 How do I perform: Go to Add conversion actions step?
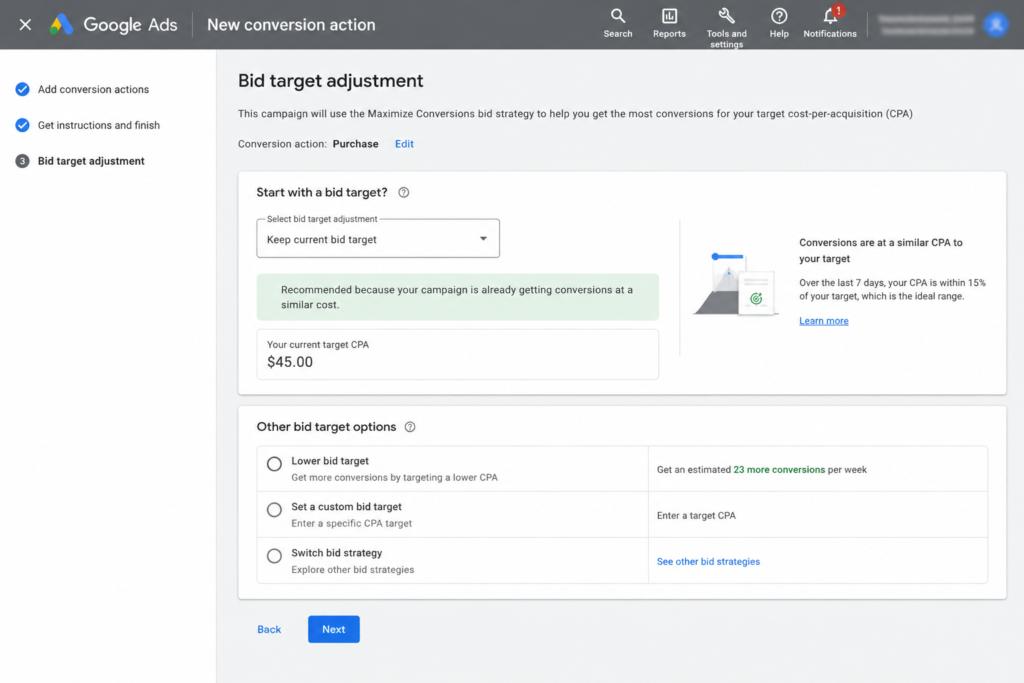click(x=93, y=89)
